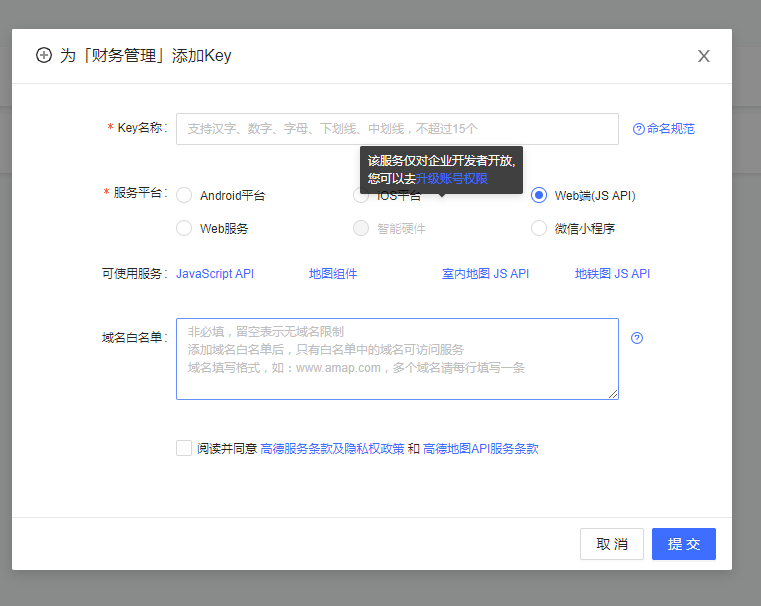Select the Android平台 radio button
The width and height of the screenshot is (761, 606).
(184, 195)
